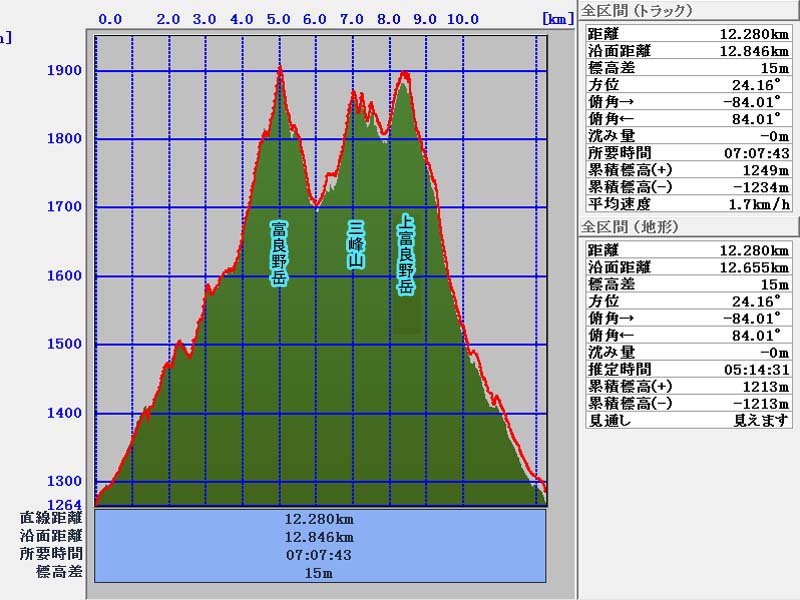Click the 1264 minimum elevation label
Screen dimensions: 800x600
(x=64, y=502)
